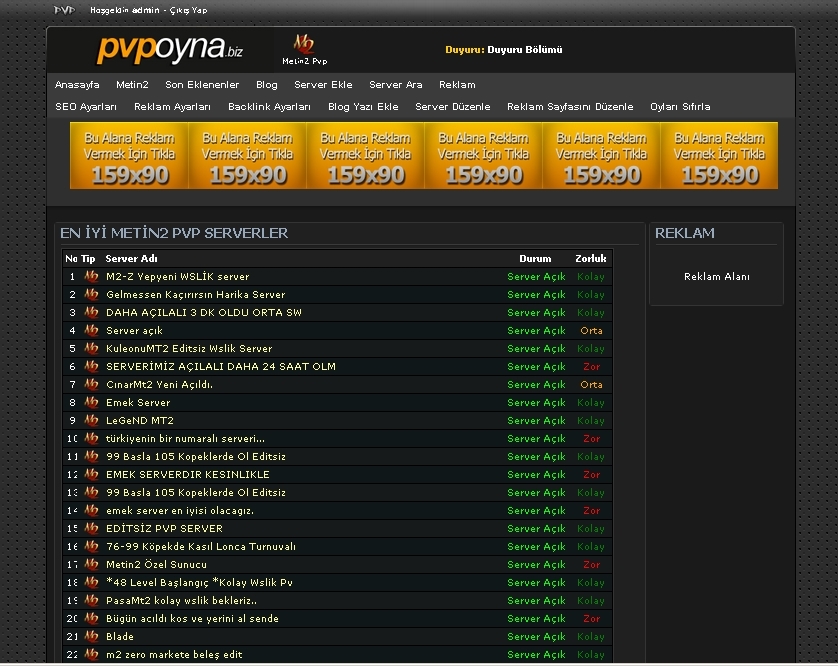Open Metin2 Özel Sunucu server link

tap(156, 565)
